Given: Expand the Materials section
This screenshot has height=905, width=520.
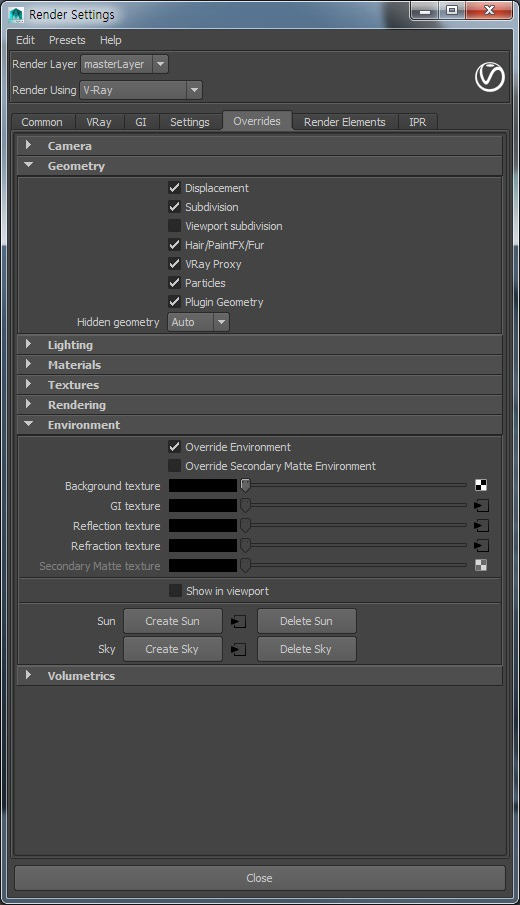Looking at the screenshot, I should [x=260, y=365].
